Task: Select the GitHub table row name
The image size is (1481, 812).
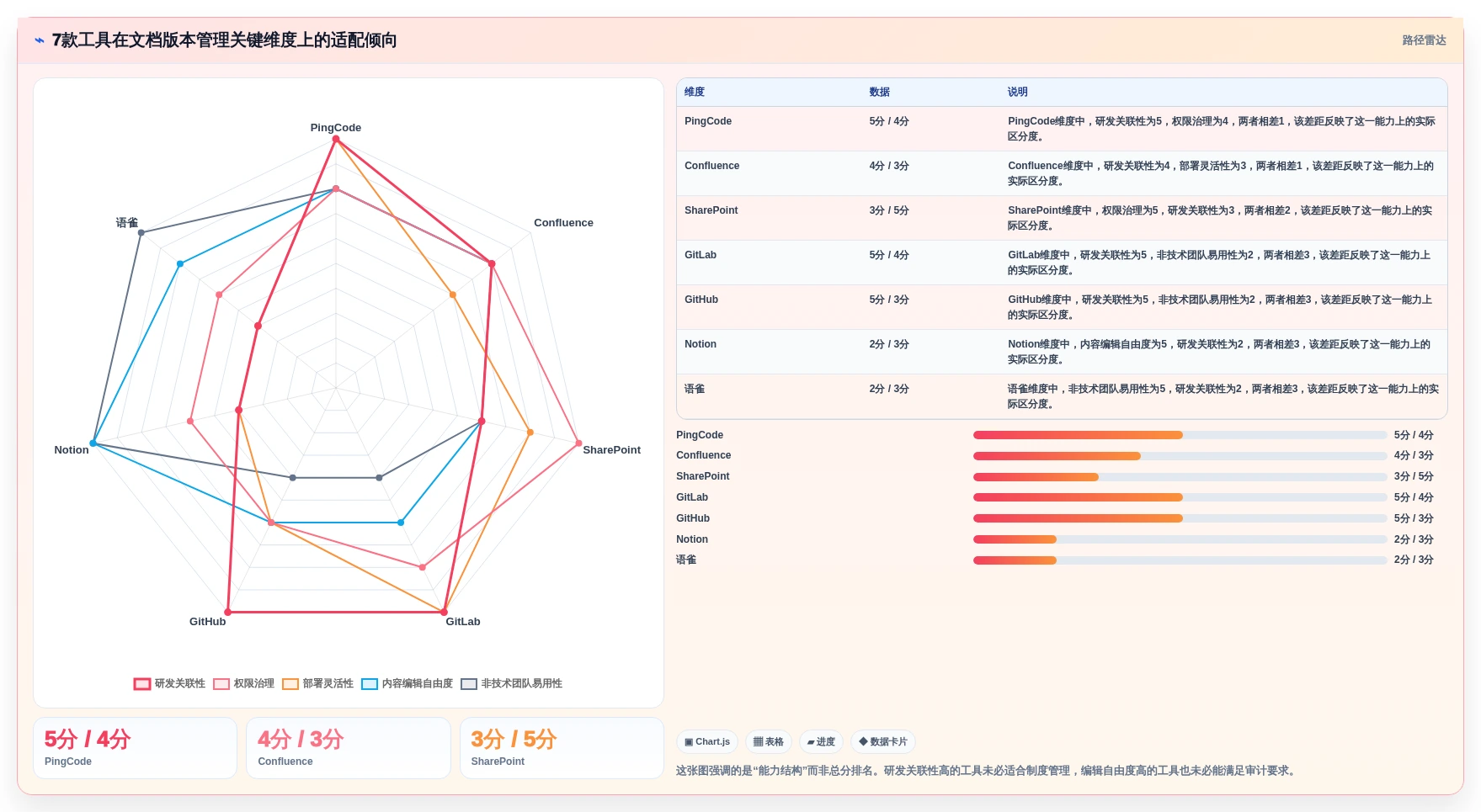Action: 701,300
